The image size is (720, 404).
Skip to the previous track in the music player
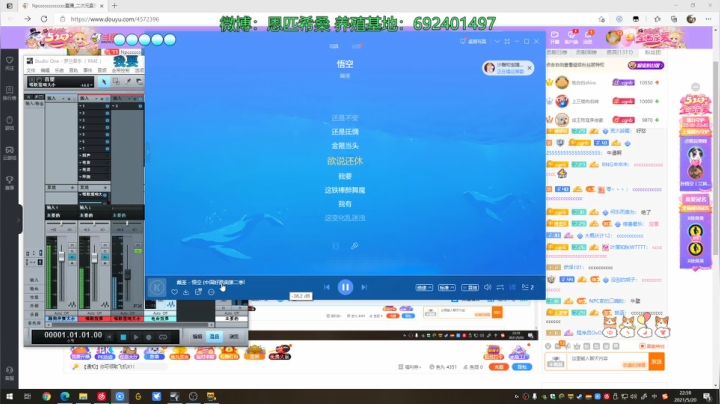point(326,287)
